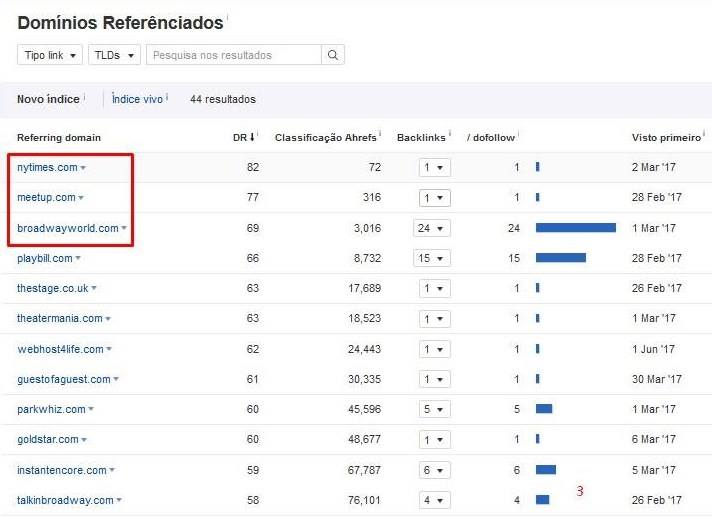Open the TLDs dropdown

pyautogui.click(x=114, y=55)
